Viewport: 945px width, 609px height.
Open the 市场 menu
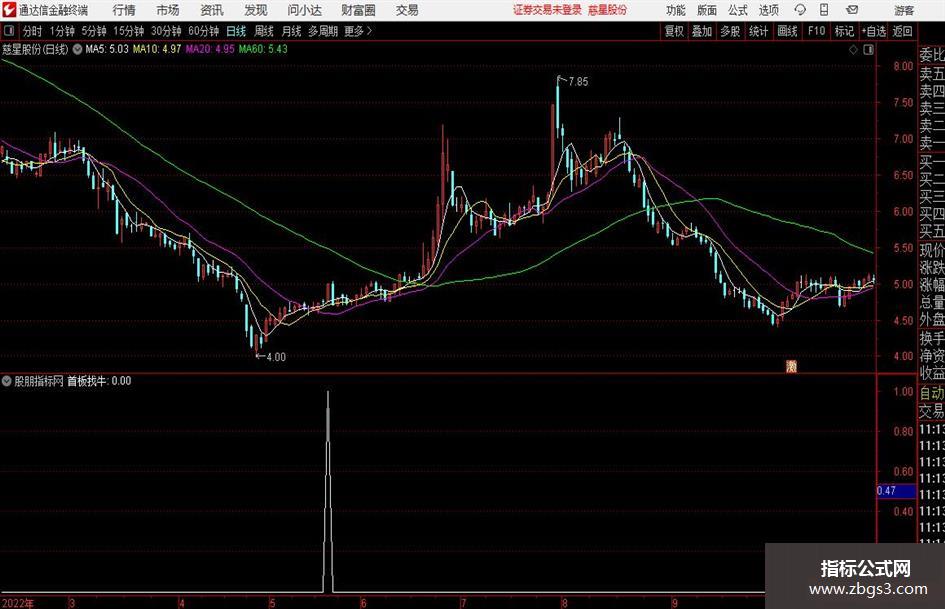[x=168, y=10]
